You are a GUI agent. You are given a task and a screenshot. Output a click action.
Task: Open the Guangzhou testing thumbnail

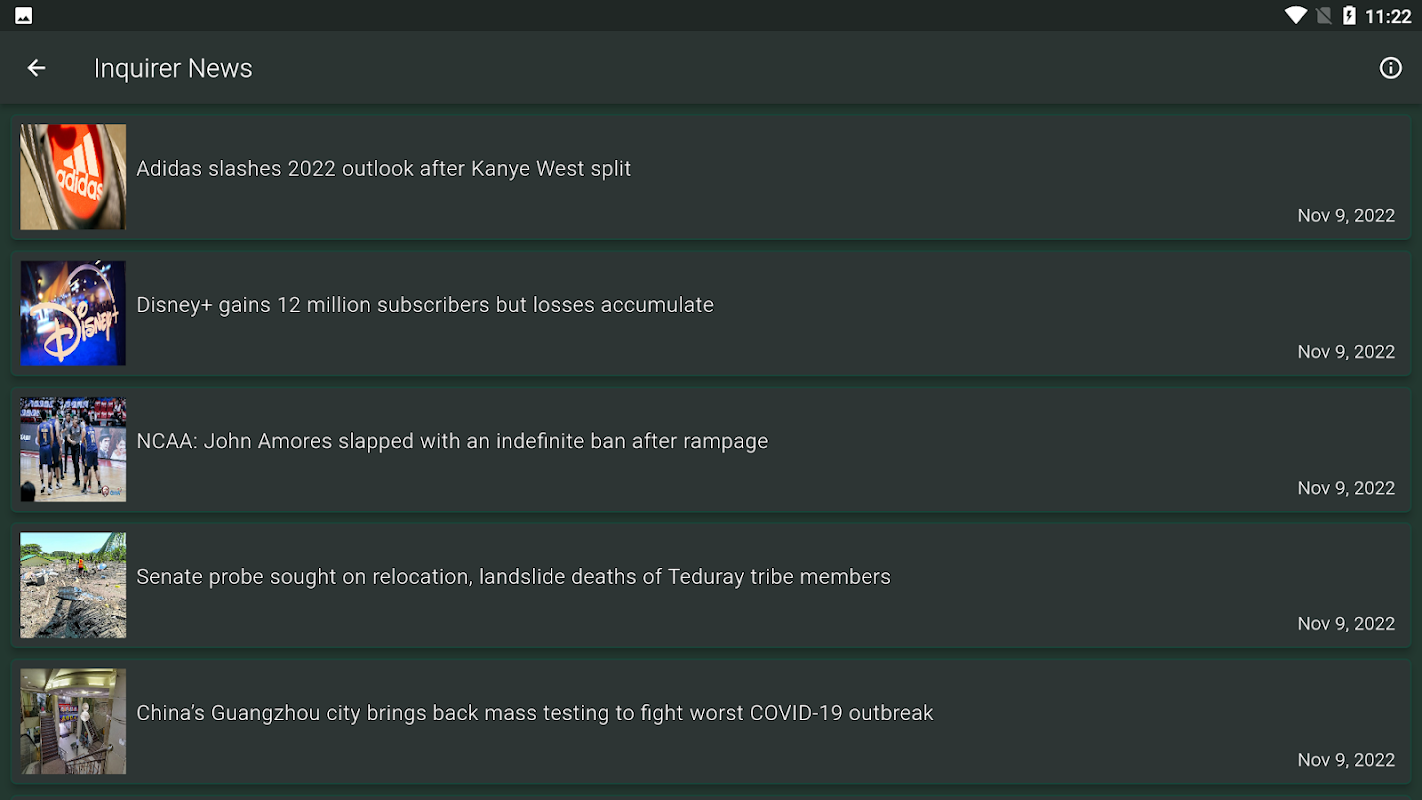coord(73,721)
